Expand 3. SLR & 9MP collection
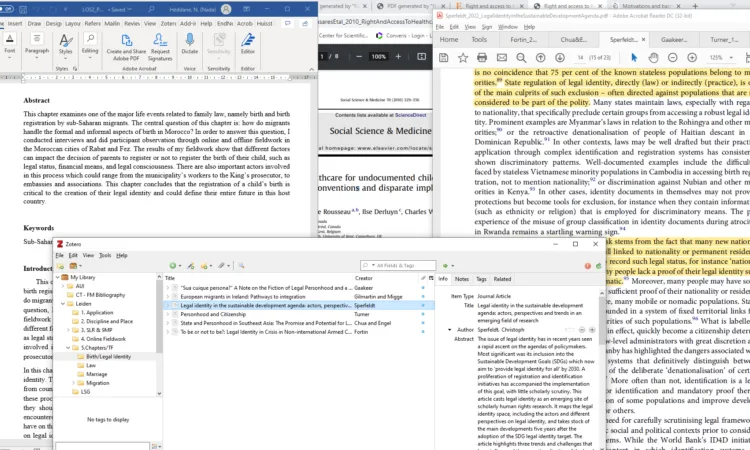 tap(68, 330)
